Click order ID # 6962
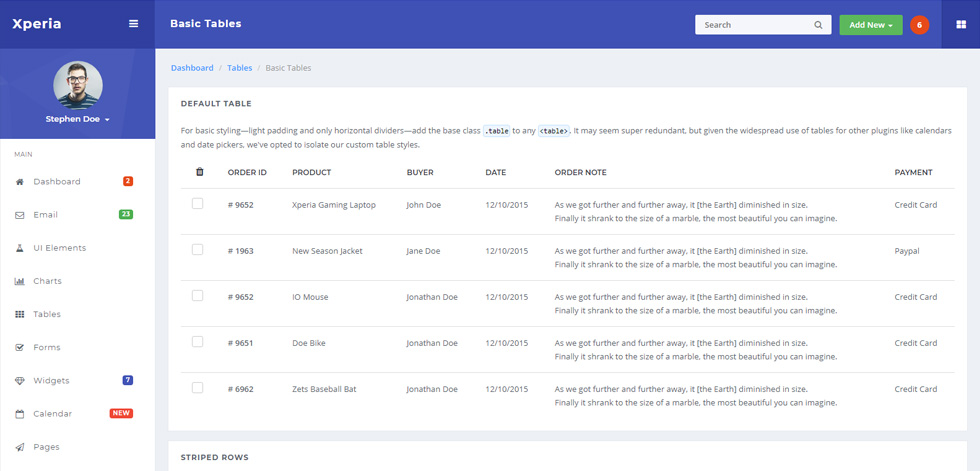 click(241, 389)
